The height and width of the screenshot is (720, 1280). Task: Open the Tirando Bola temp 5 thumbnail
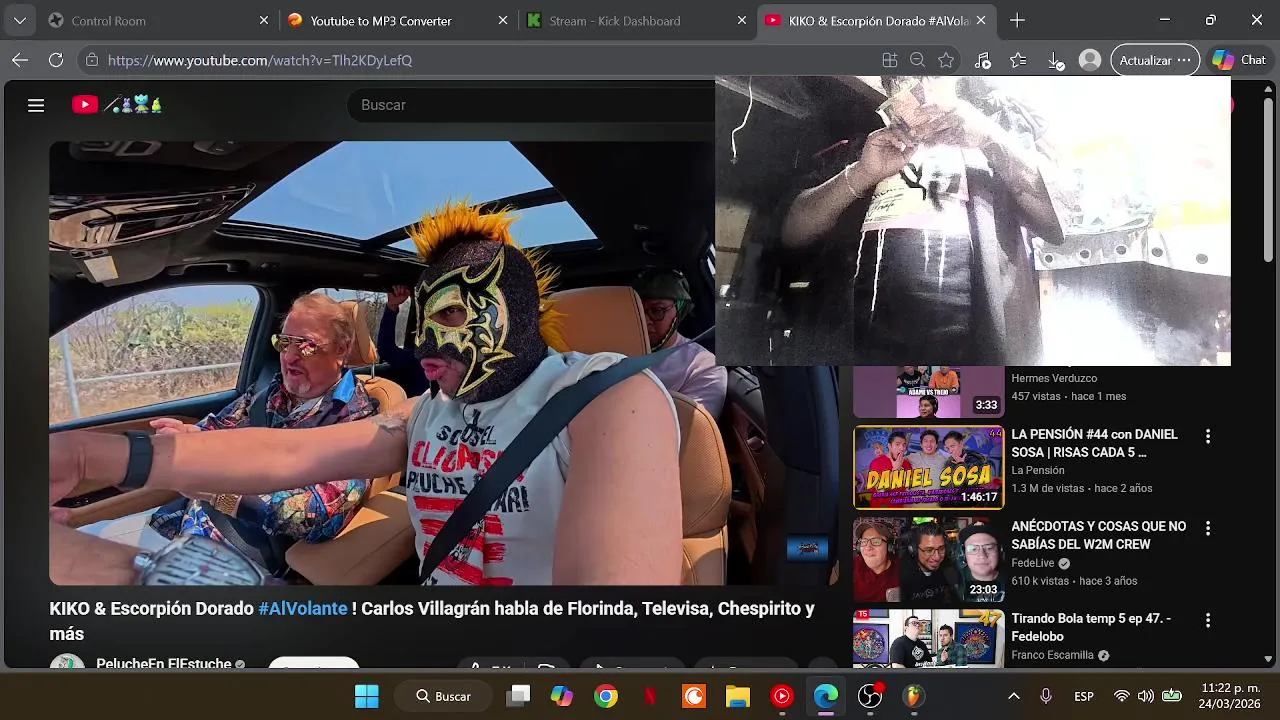(928, 639)
